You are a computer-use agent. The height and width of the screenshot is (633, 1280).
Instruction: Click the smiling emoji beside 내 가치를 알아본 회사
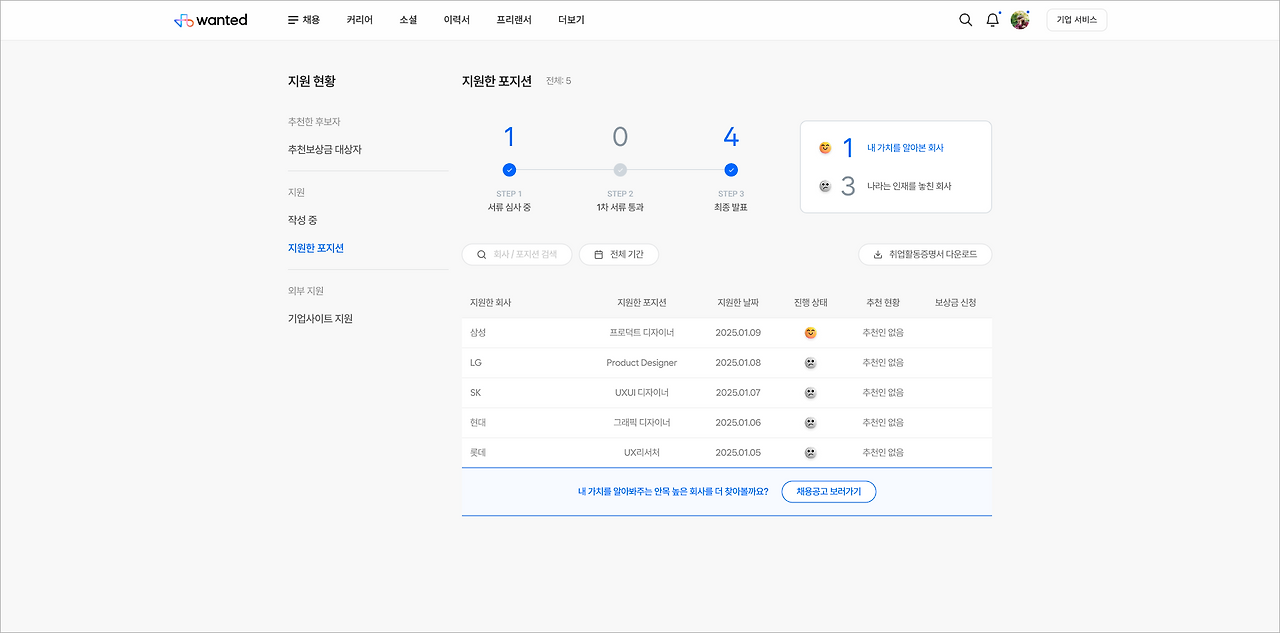coord(825,148)
